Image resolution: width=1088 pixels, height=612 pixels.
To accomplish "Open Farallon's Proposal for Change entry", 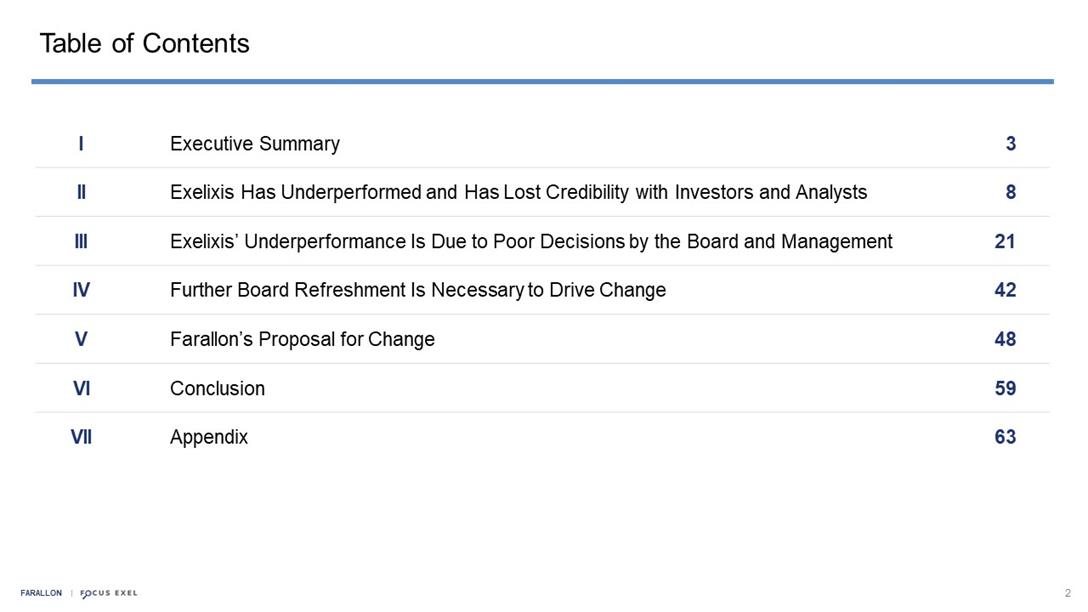I will point(302,339).
